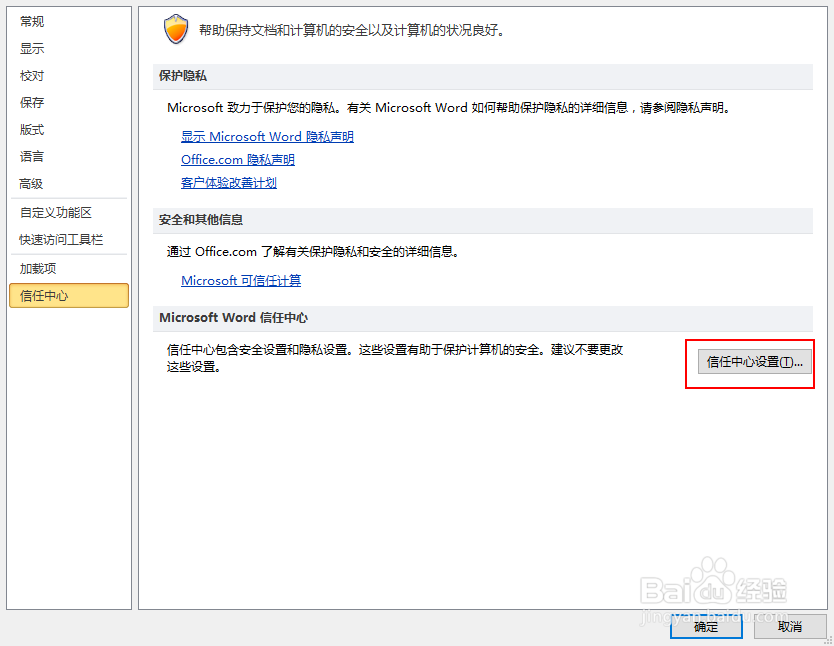834x646 pixels.
Task: Switch to the 语言 category
Action: tap(32, 156)
